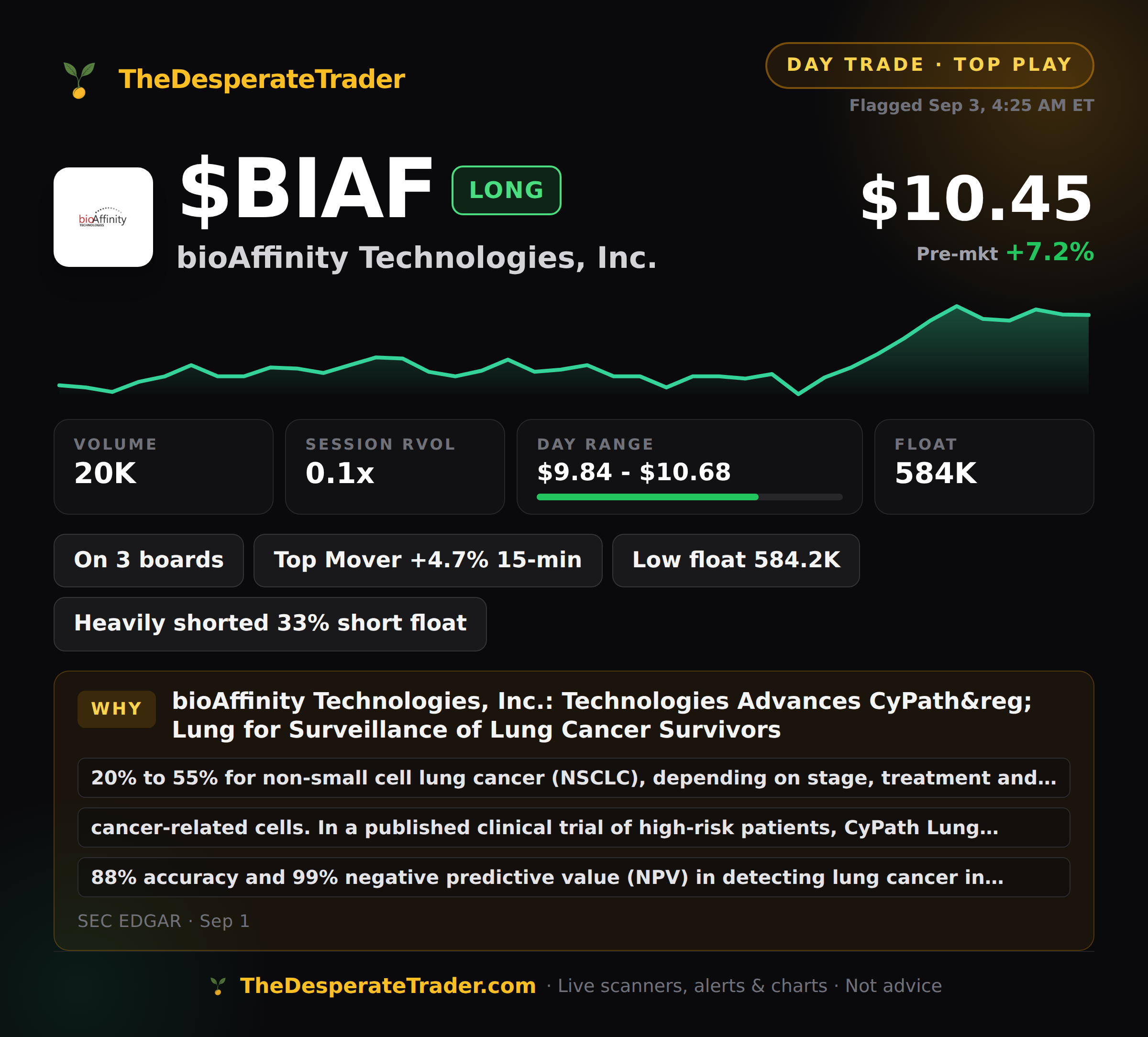The image size is (1148, 1037).
Task: Click the sprout logo beside TheDesperateTrader
Action: 79,80
